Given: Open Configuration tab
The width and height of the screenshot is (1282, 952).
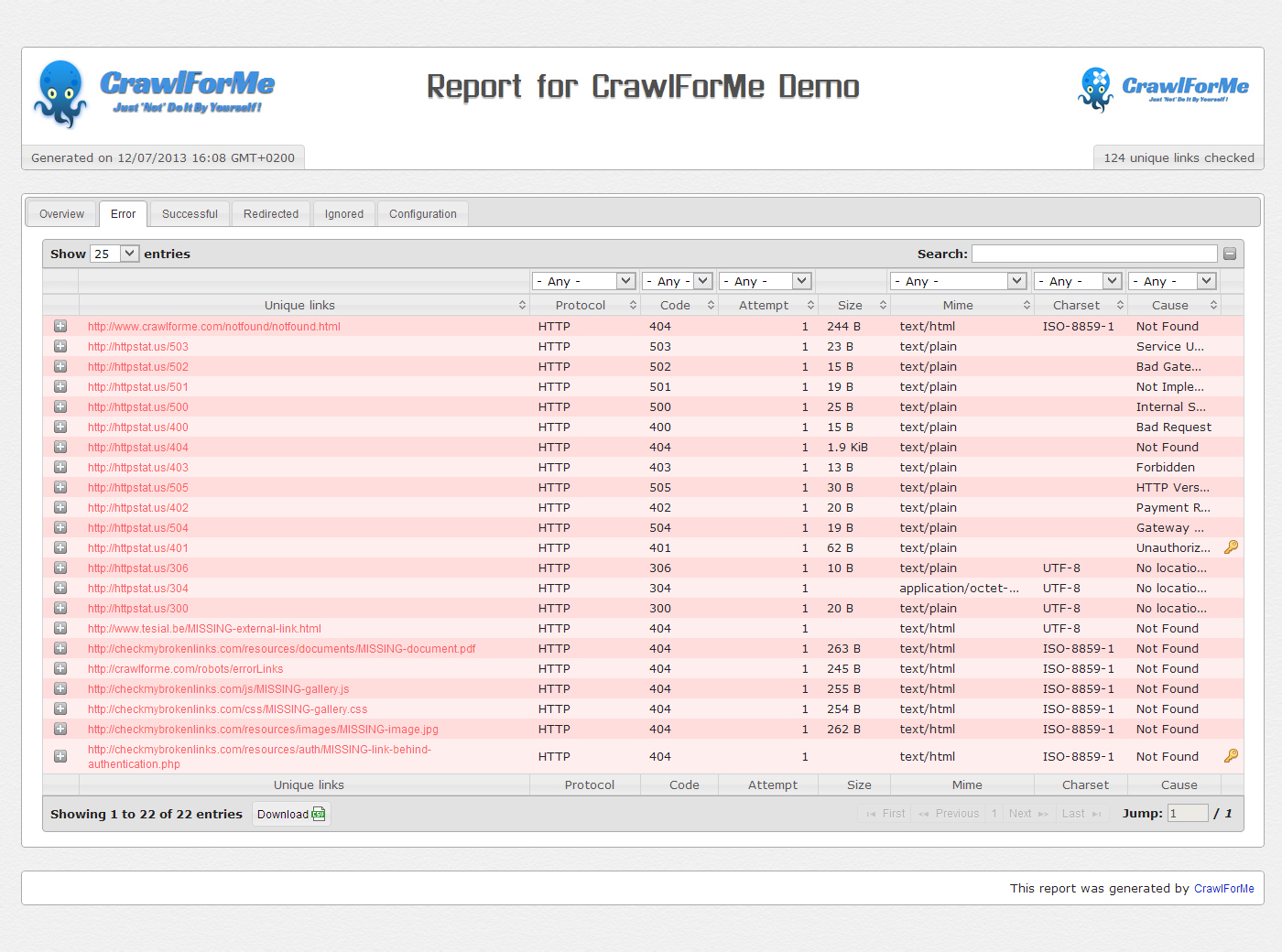Looking at the screenshot, I should tap(423, 214).
